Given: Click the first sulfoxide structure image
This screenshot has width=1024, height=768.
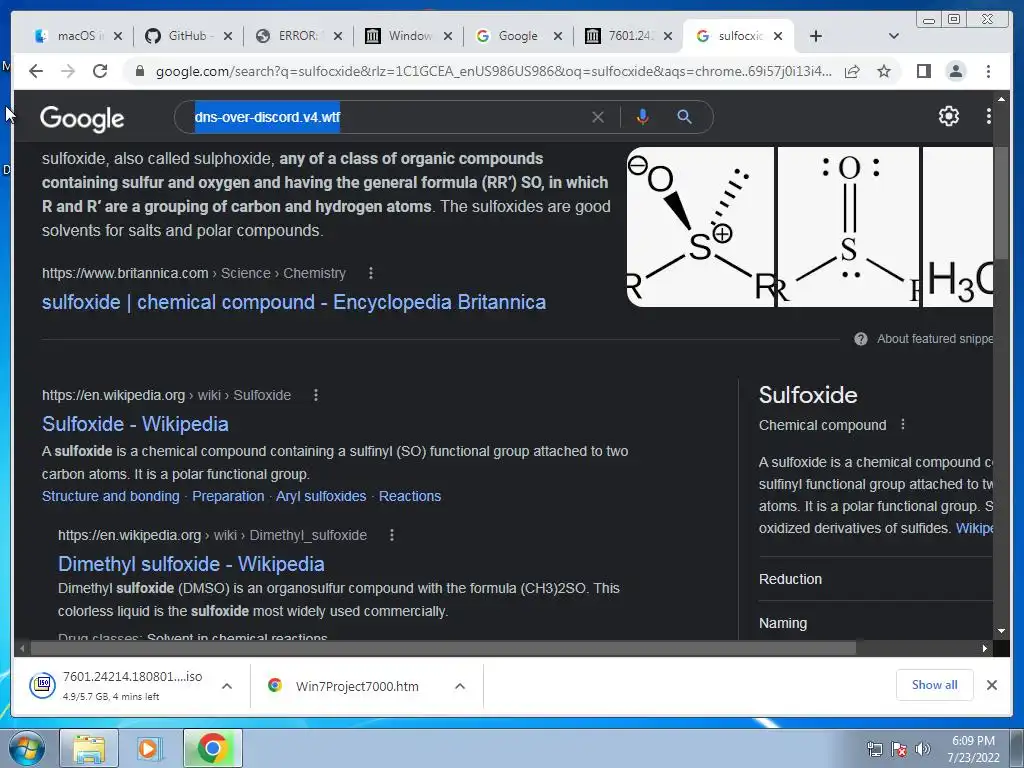Looking at the screenshot, I should tap(700, 227).
